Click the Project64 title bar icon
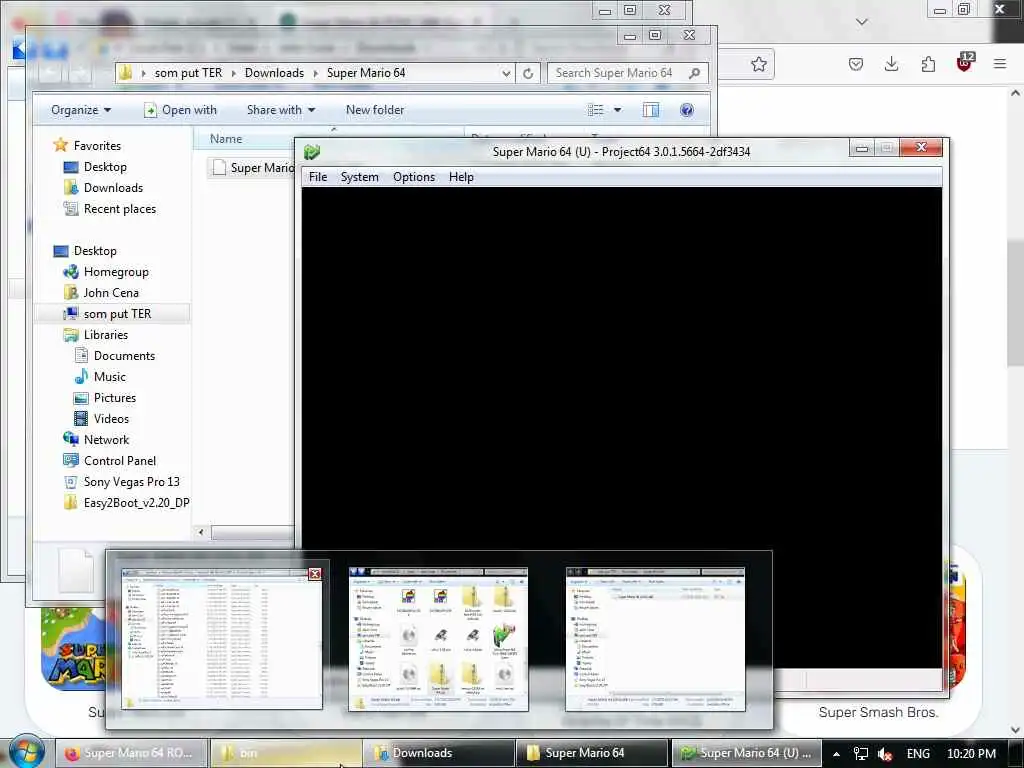The image size is (1024, 768). point(312,152)
